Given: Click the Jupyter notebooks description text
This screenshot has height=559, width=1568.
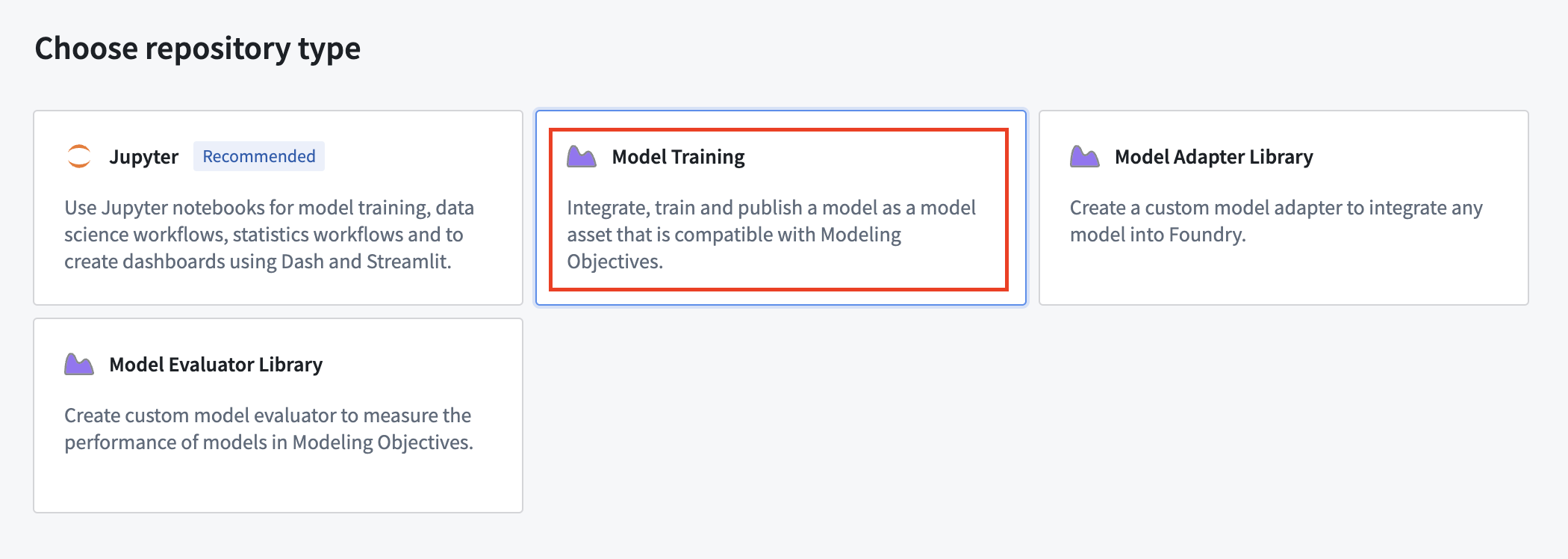Looking at the screenshot, I should [270, 235].
